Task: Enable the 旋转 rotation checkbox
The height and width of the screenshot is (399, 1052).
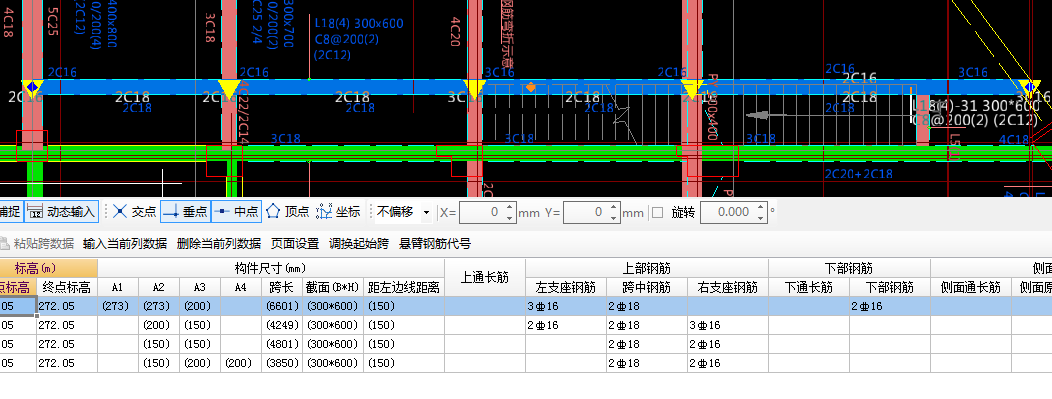Action: (658, 213)
